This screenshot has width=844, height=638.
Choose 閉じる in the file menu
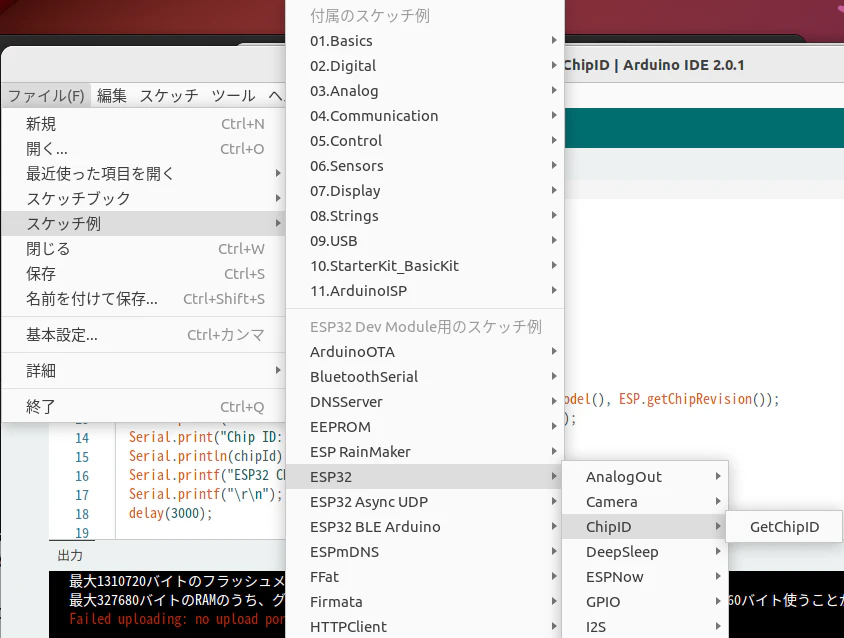point(143,249)
